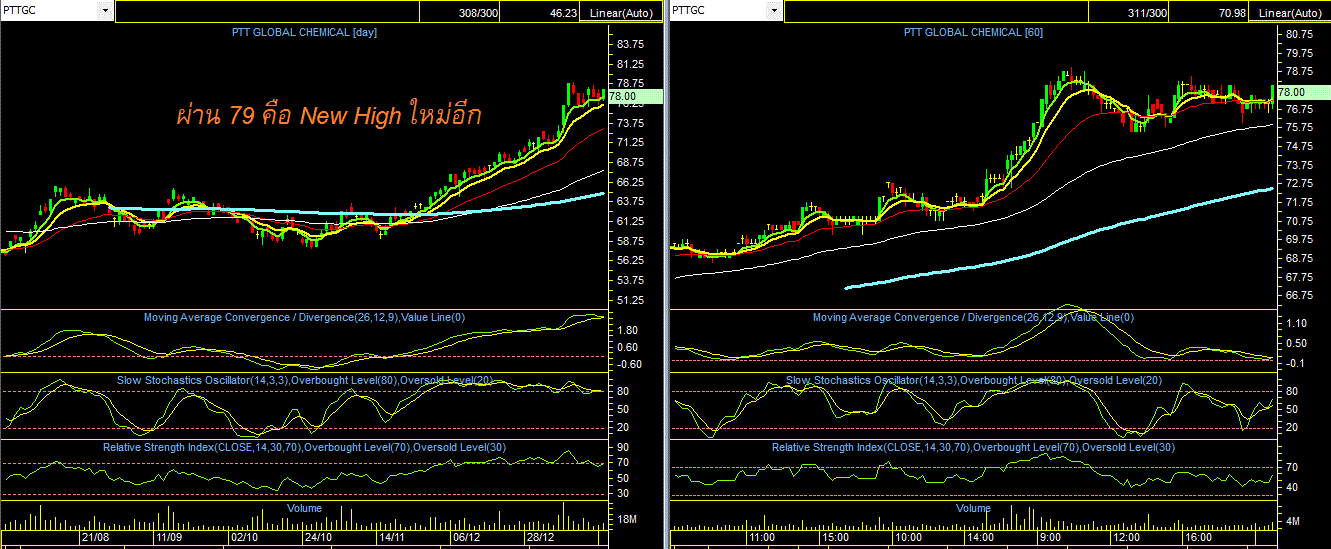Click the 21/08 date on day chart axis
This screenshot has width=1331, height=549.
coord(95,537)
